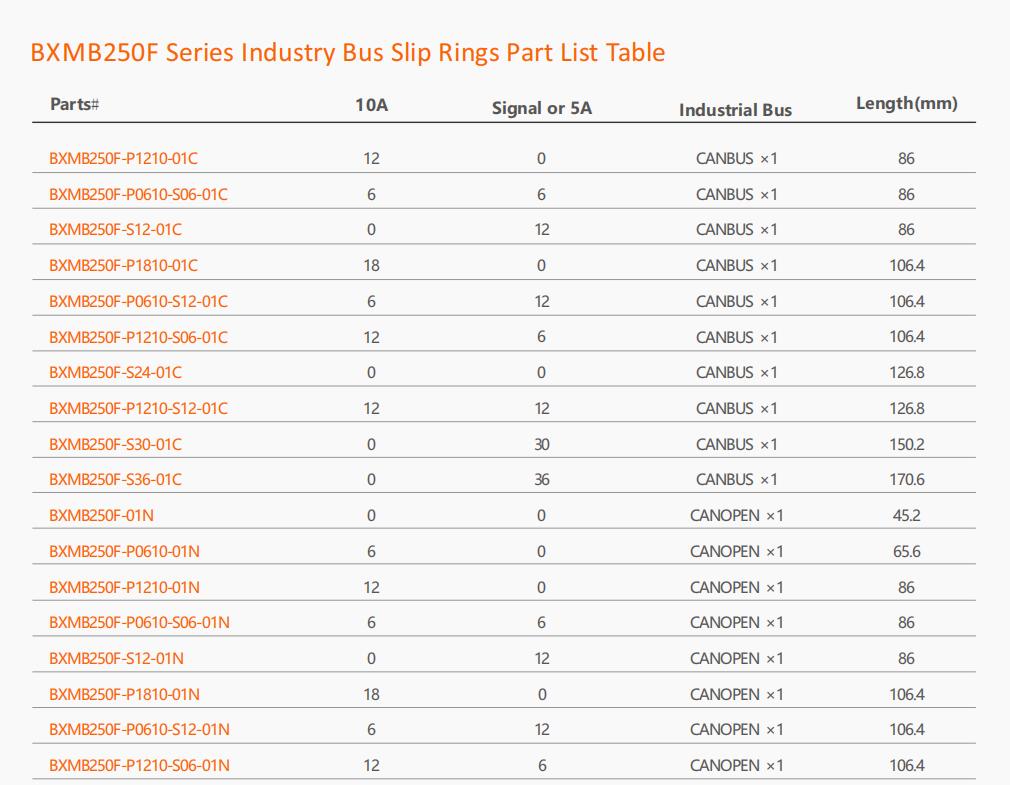1010x785 pixels.
Task: Click BXMB250F-P1210-S12-01C part number
Action: tap(138, 409)
